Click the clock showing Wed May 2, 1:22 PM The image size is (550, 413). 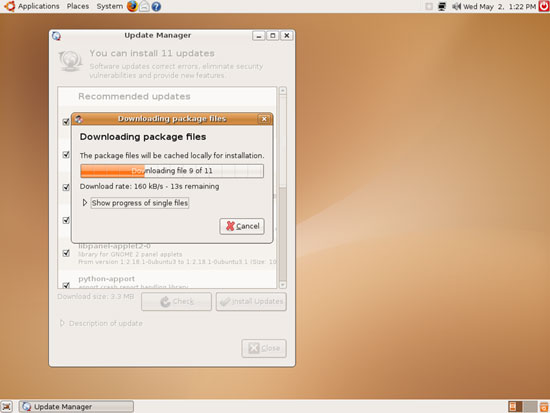(499, 6)
